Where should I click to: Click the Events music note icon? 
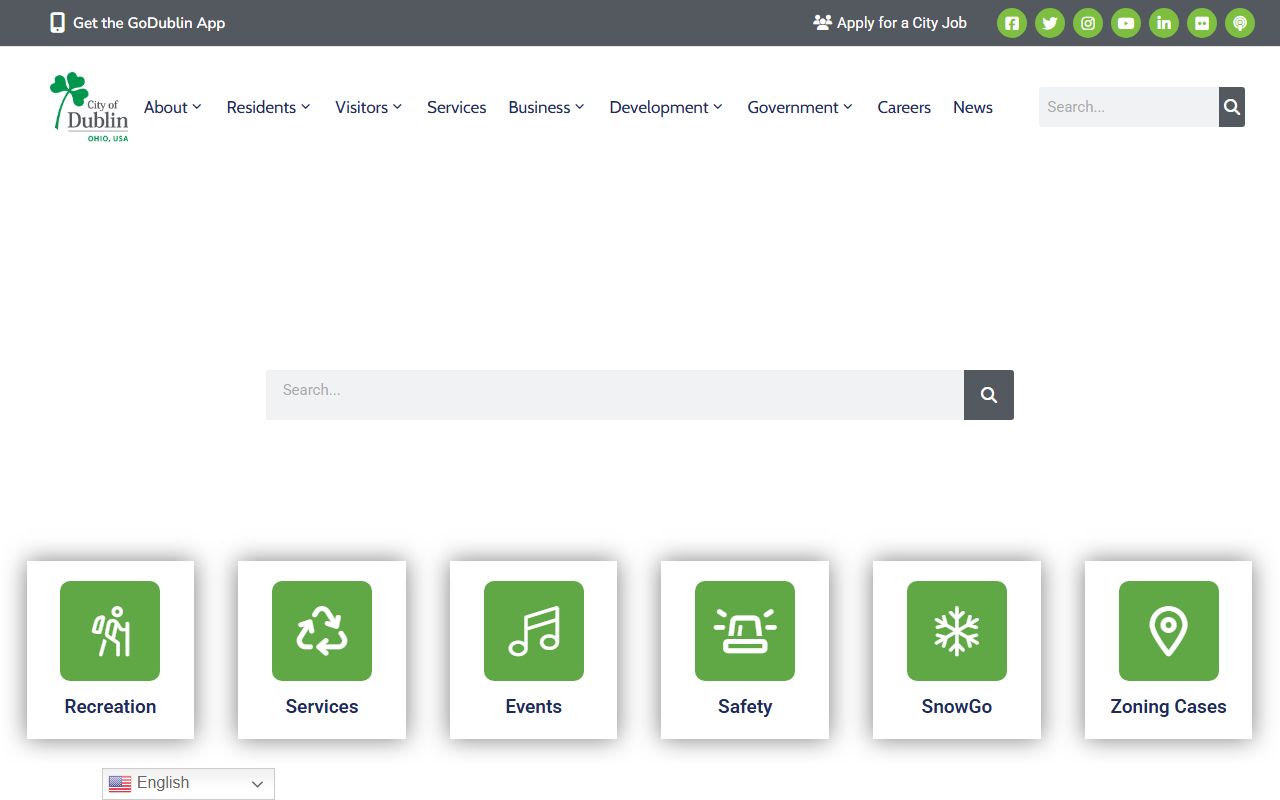(x=534, y=631)
